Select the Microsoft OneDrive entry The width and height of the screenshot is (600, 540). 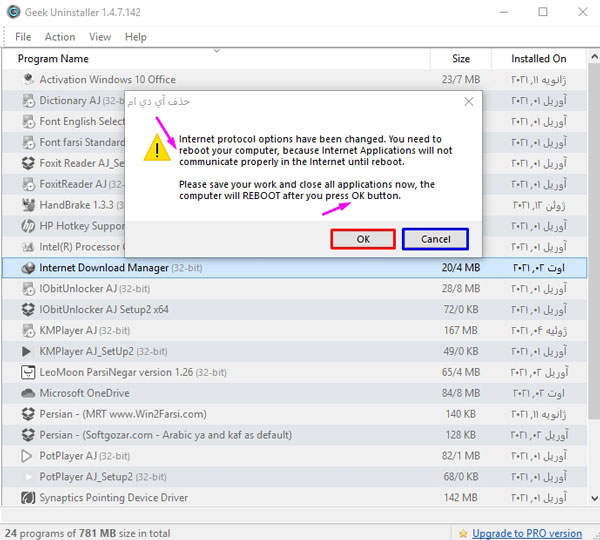tap(295, 393)
